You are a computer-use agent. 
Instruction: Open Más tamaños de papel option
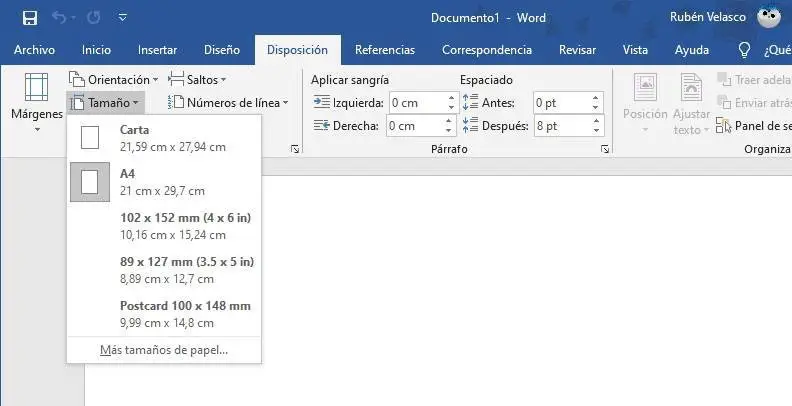(x=164, y=350)
